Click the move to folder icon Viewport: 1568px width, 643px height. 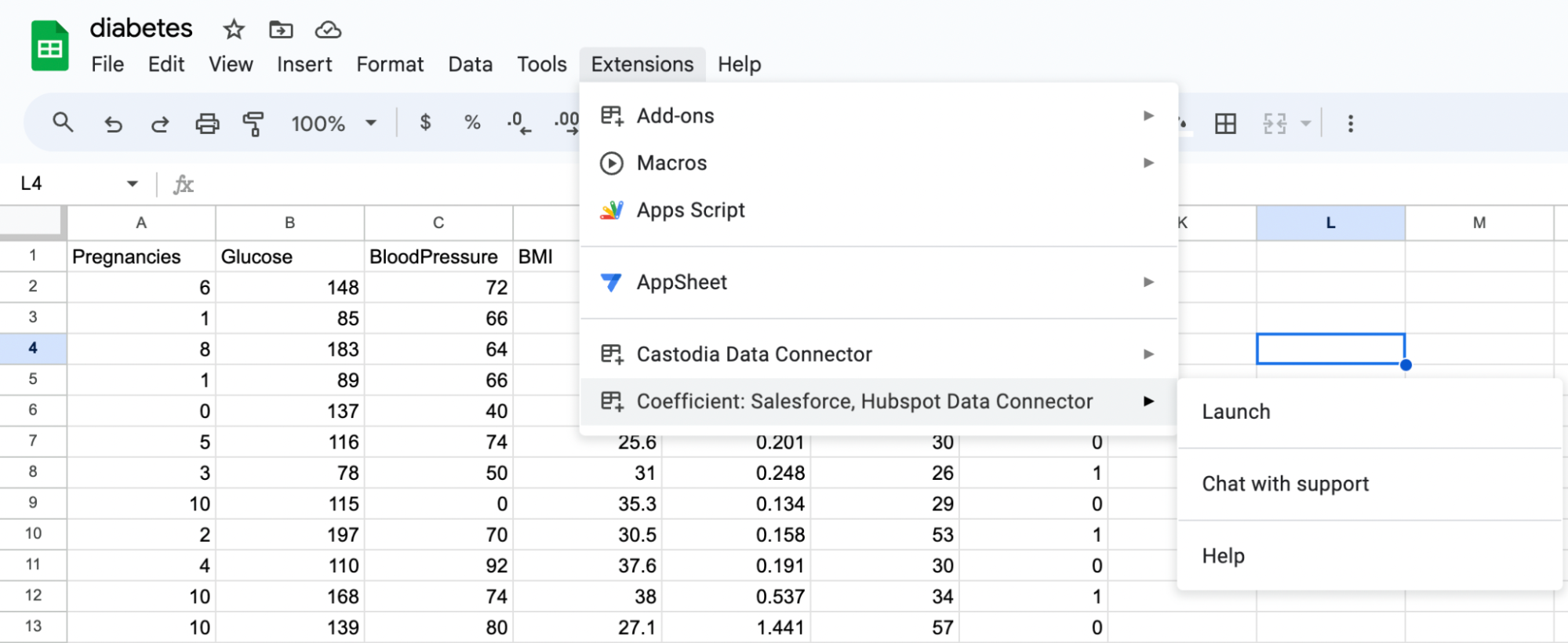point(281,30)
